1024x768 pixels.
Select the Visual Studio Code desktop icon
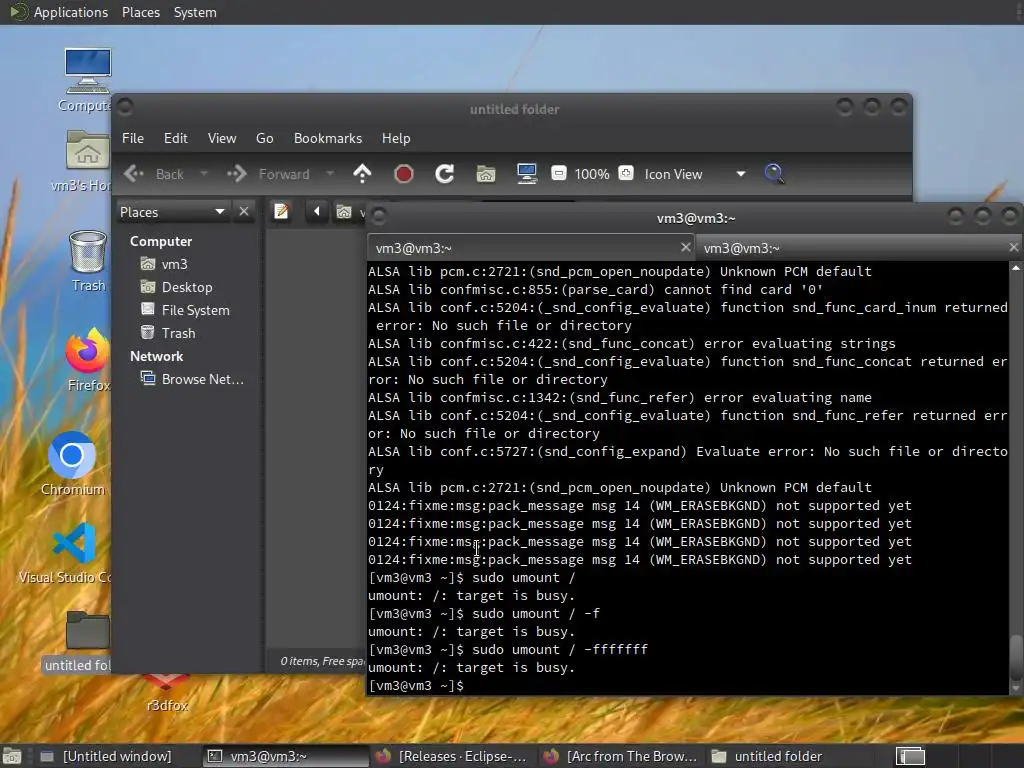(x=72, y=553)
